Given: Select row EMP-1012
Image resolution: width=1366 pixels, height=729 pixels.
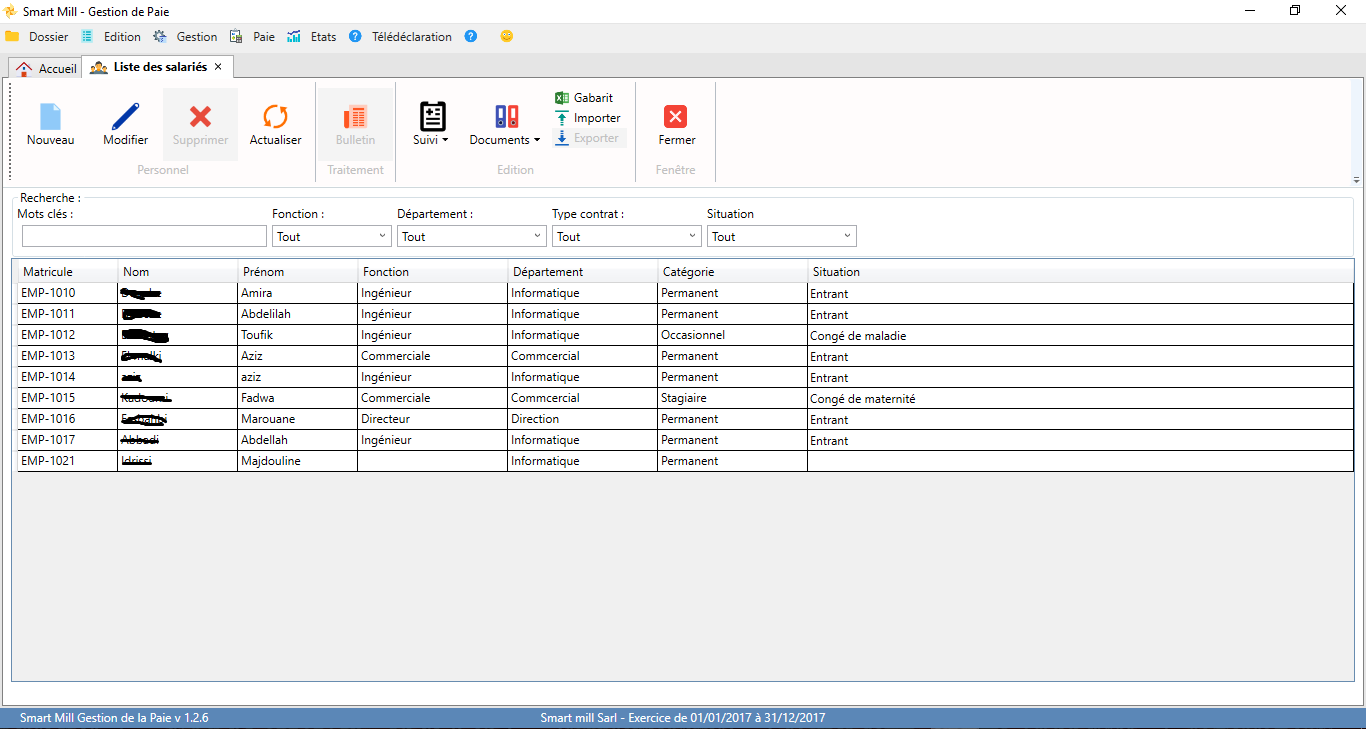Looking at the screenshot, I should coord(685,335).
